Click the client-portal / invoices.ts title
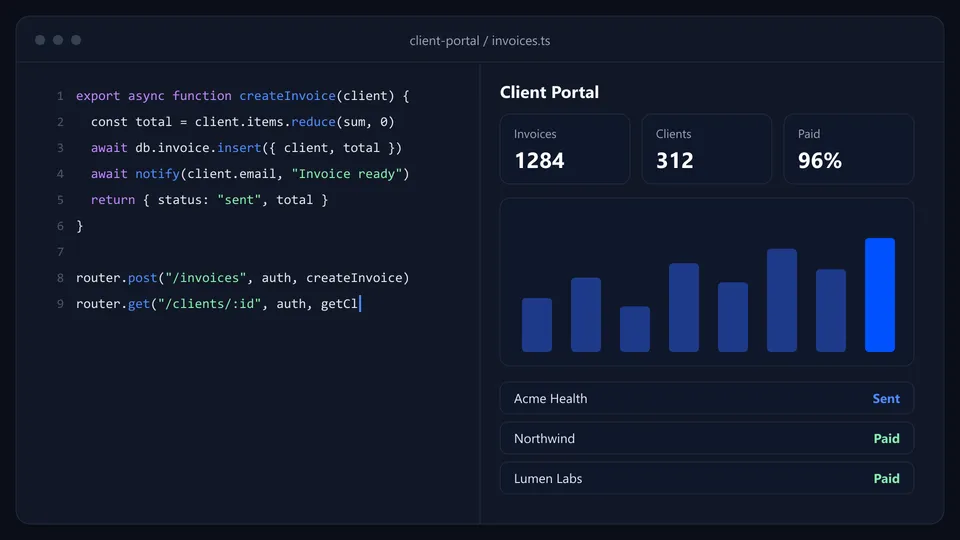This screenshot has width=960, height=540. 479,40
